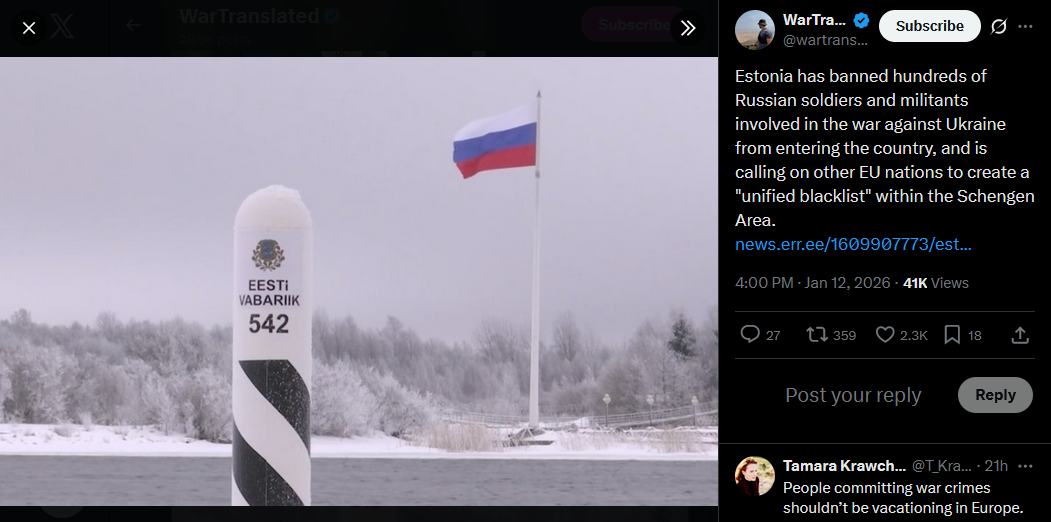The image size is (1051, 522).
Task: Like the post with the heart icon
Action: [x=885, y=334]
